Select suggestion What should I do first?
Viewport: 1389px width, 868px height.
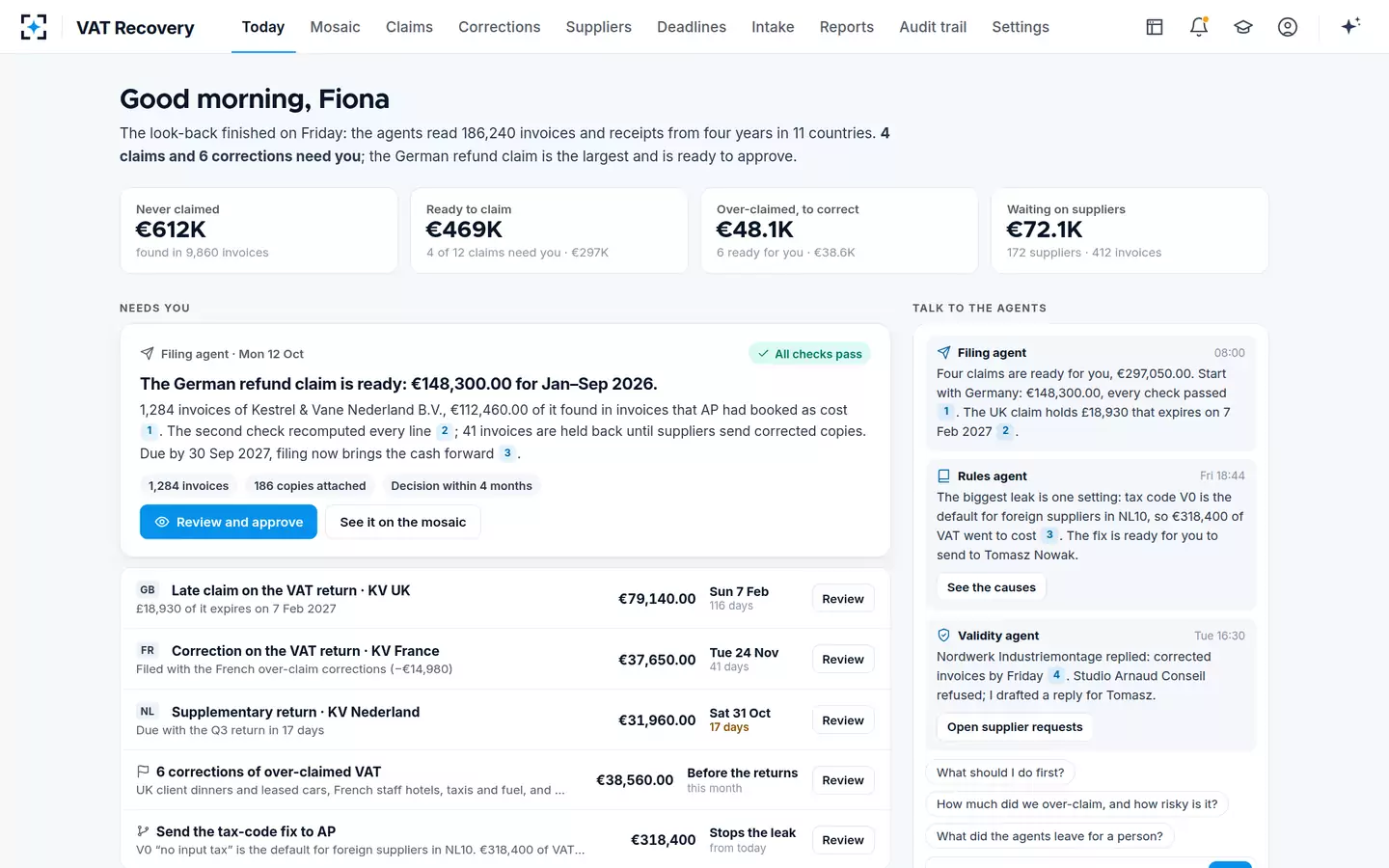1000,773
